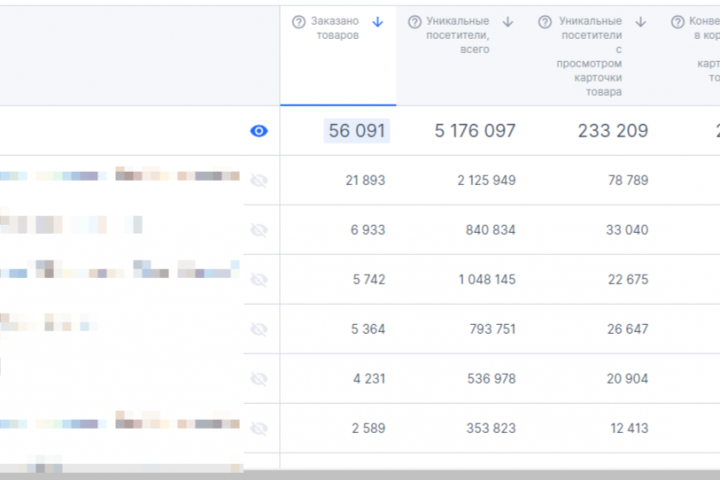The image size is (720, 480).
Task: Click cell 4 231
Action: pyautogui.click(x=369, y=379)
